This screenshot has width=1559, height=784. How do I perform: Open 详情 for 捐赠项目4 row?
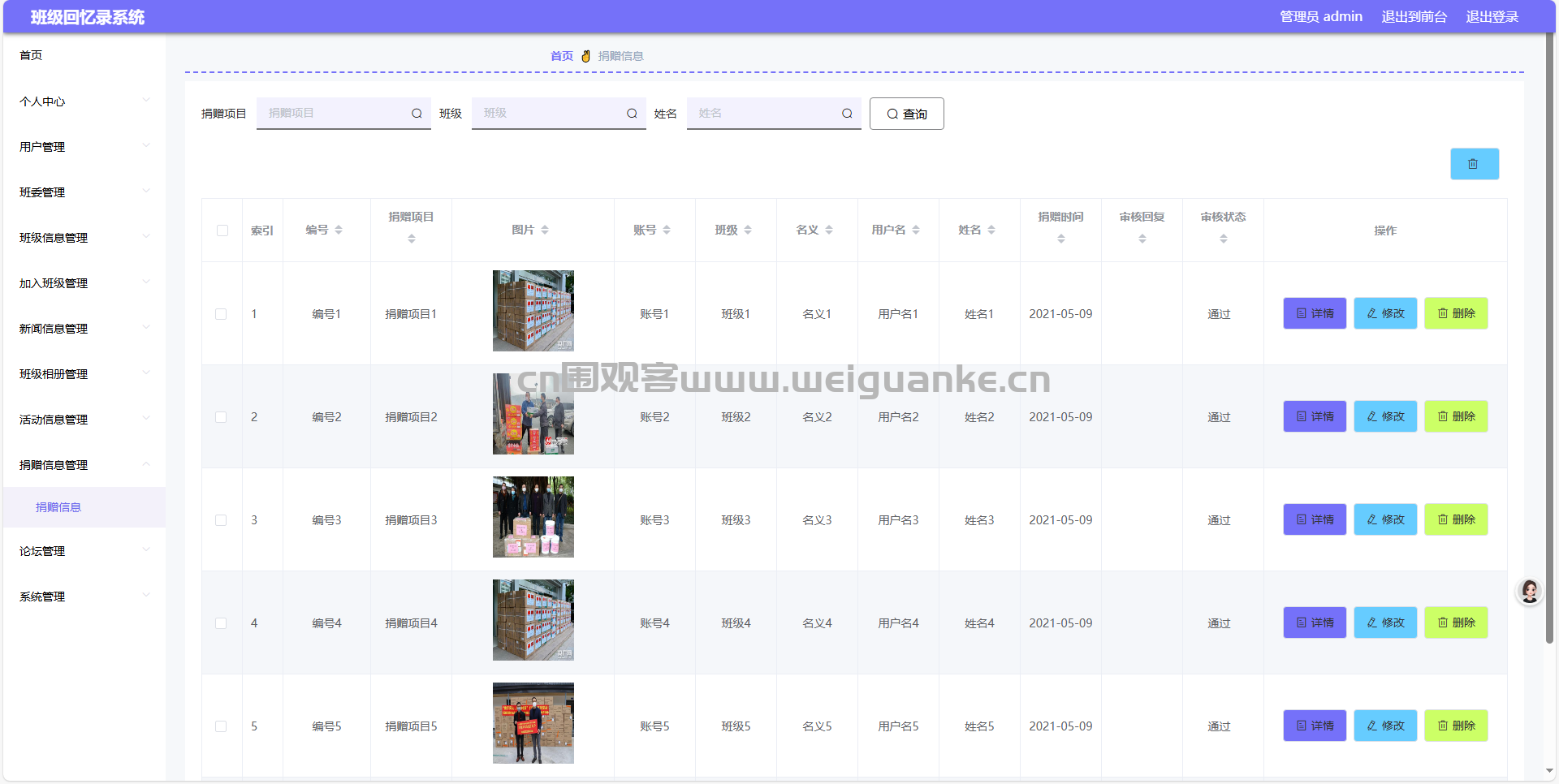click(x=1315, y=622)
